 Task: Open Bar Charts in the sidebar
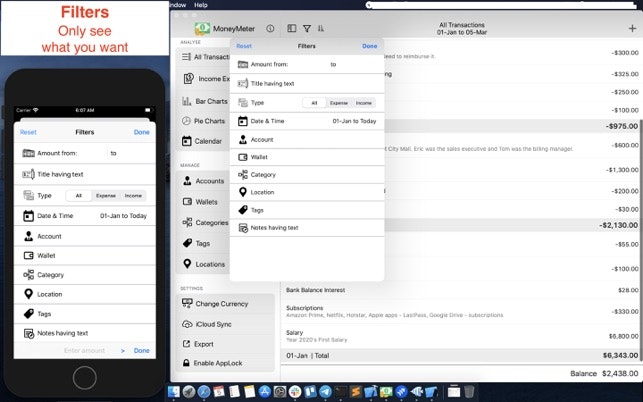pos(205,101)
